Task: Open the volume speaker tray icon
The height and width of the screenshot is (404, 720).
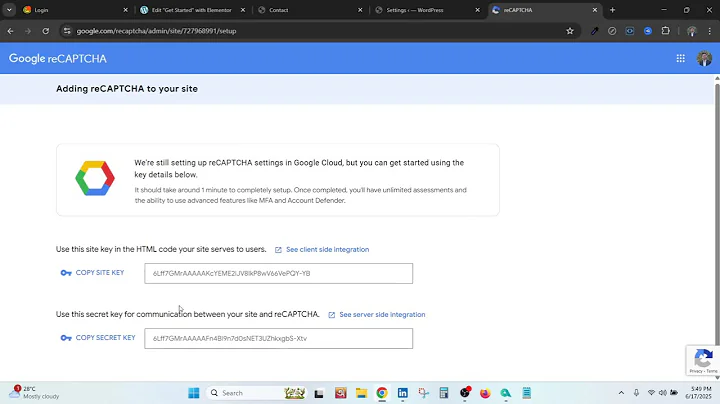Action: [663, 393]
